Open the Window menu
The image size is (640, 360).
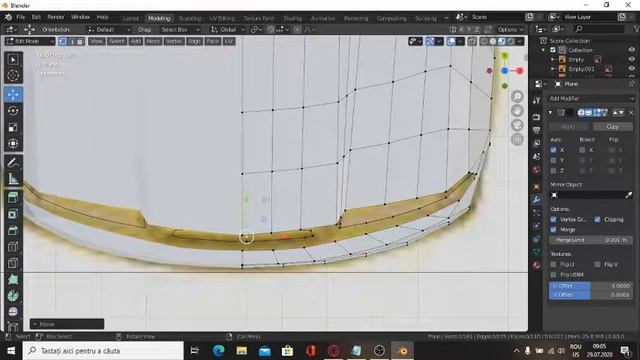click(x=80, y=17)
